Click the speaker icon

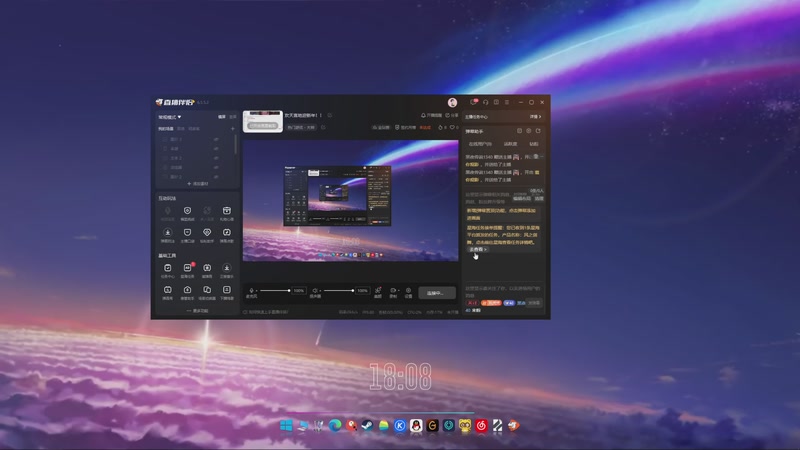pos(315,290)
